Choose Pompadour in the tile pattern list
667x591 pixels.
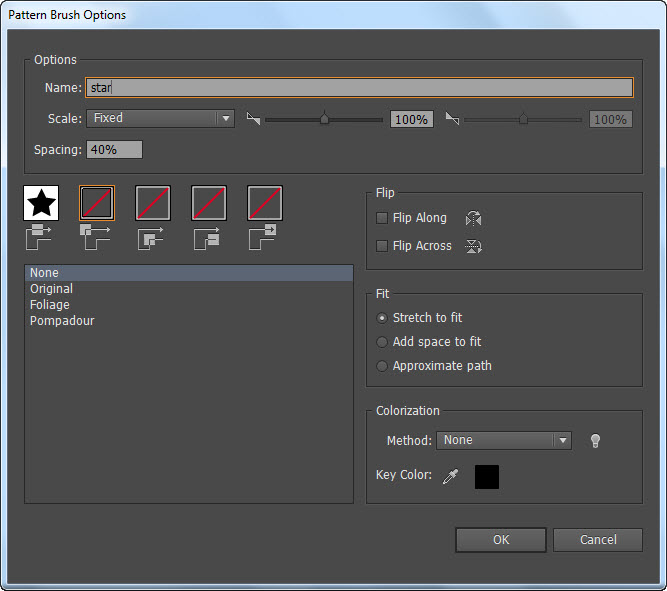tap(189, 321)
